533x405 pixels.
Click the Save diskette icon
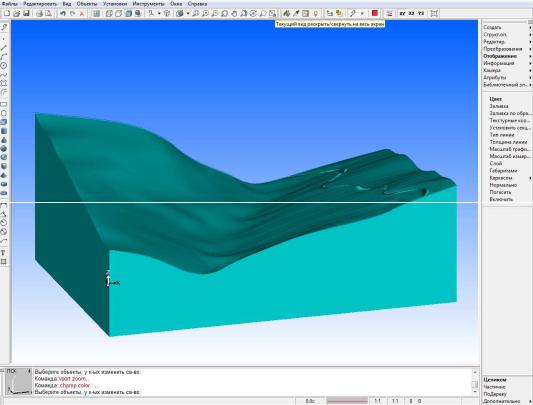tap(27, 14)
